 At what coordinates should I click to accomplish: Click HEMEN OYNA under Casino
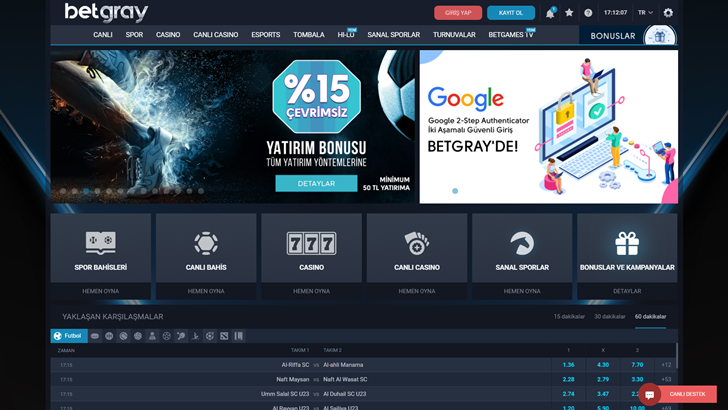coord(312,291)
